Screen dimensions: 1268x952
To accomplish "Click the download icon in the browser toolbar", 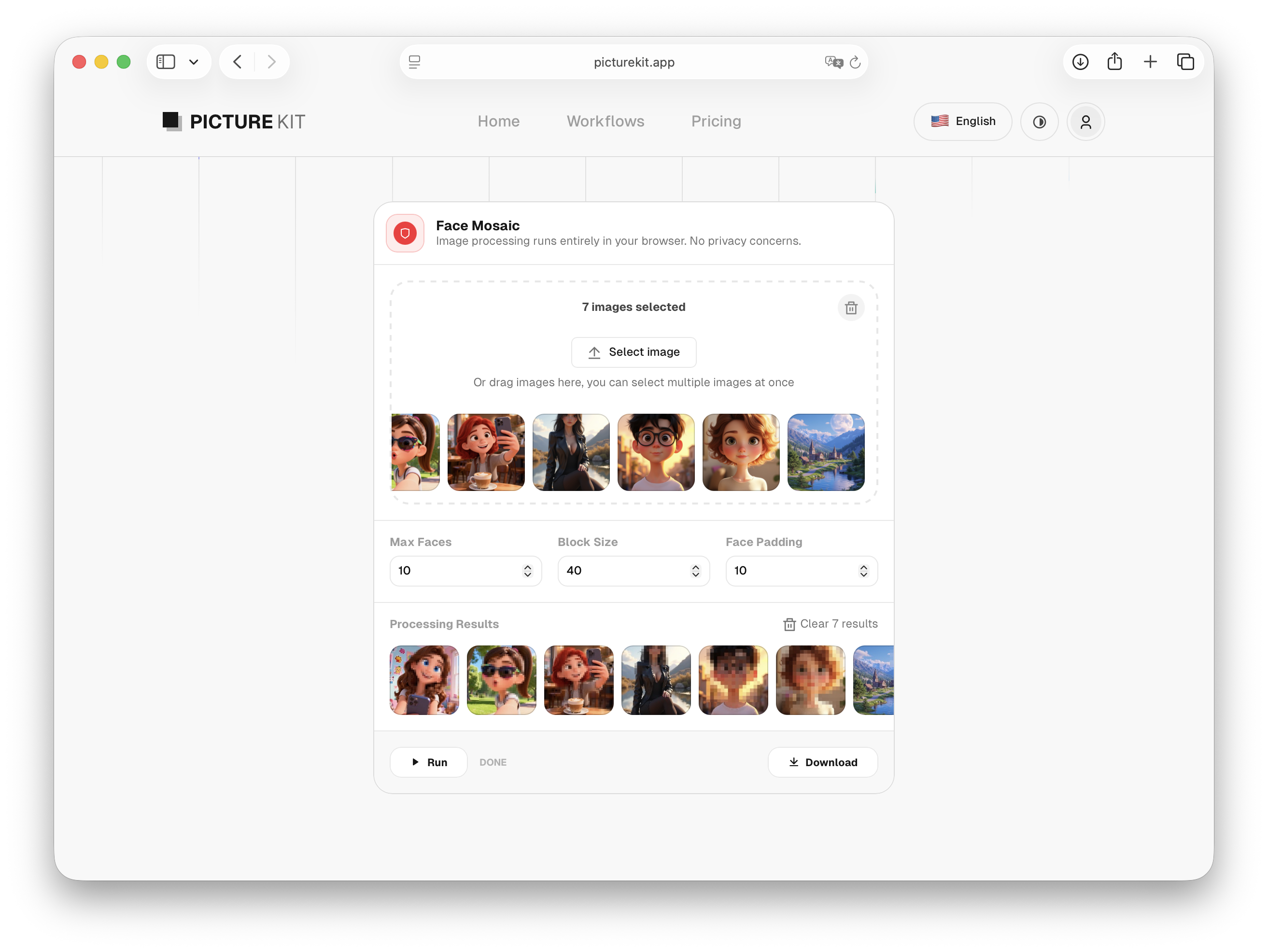I will coord(1080,61).
